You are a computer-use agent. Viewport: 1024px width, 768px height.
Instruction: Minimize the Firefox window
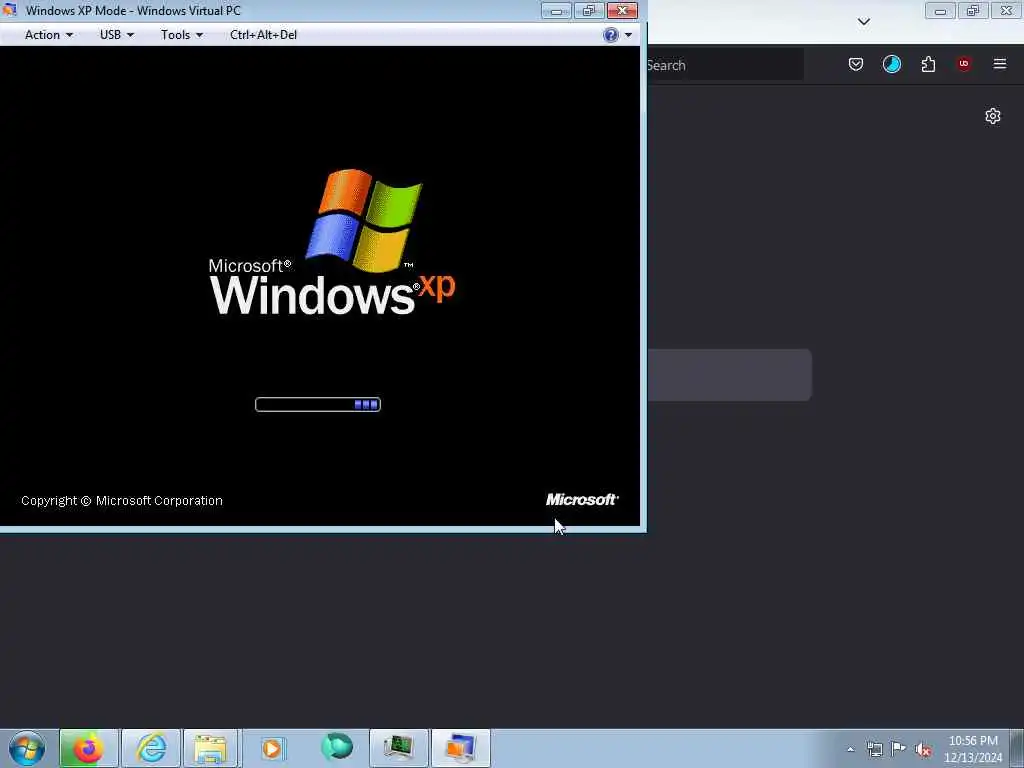click(x=940, y=10)
